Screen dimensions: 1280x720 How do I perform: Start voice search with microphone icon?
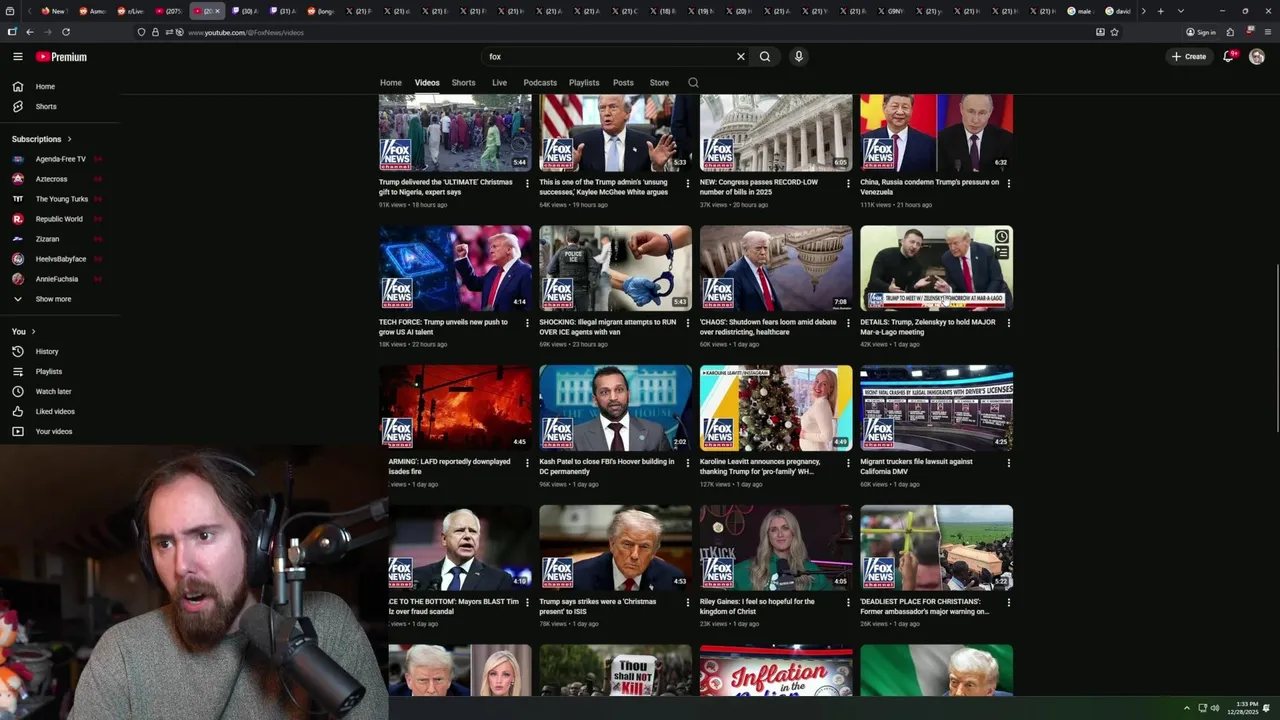point(798,57)
